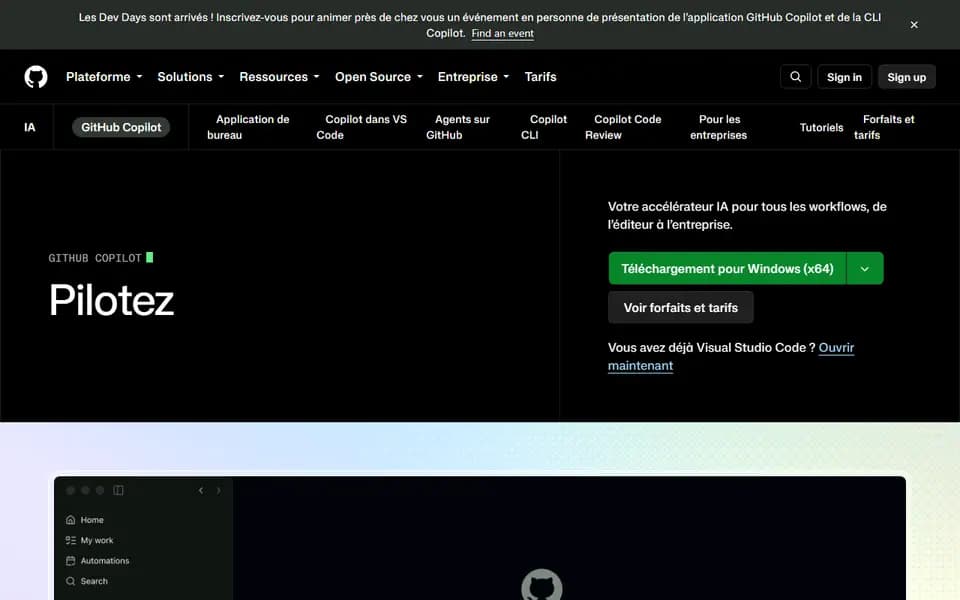Click the GitHub logo in the app preview center
The width and height of the screenshot is (960, 600).
point(541,585)
